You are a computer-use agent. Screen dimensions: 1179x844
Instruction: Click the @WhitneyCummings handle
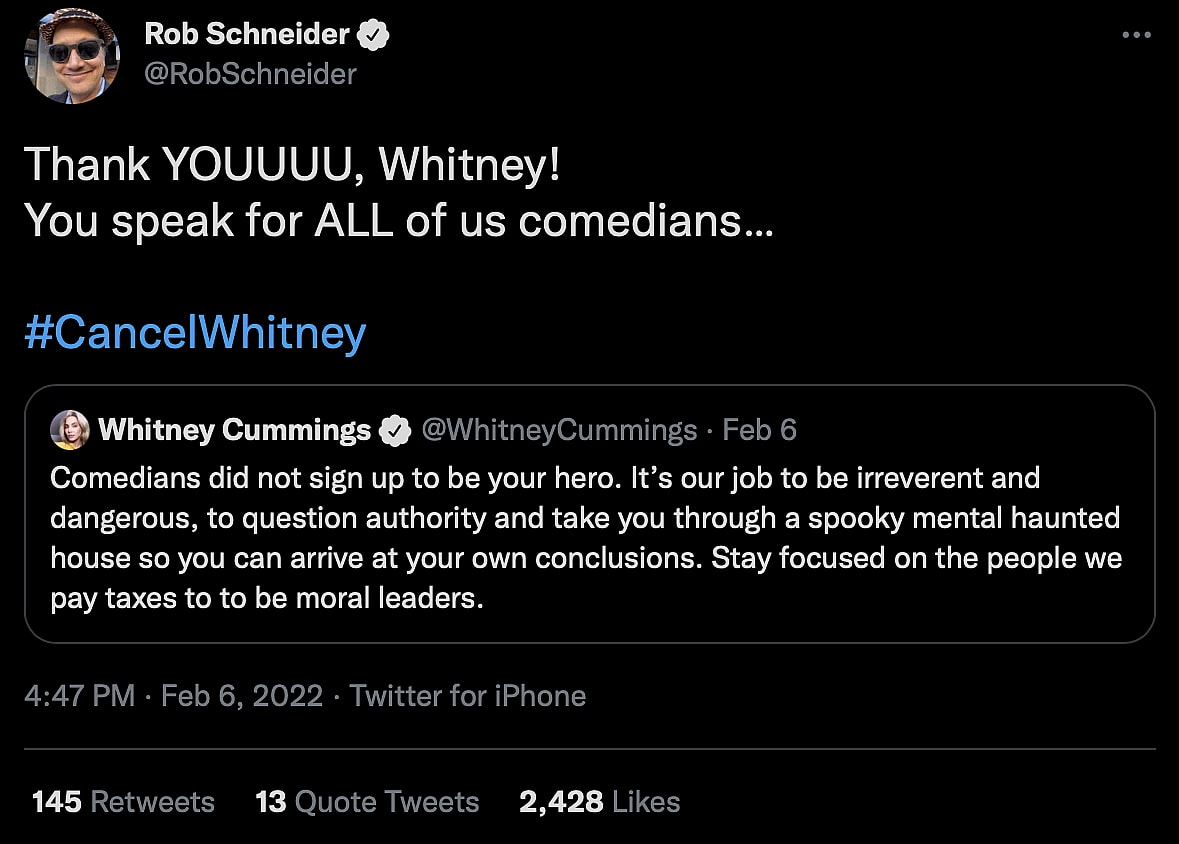[x=559, y=430]
